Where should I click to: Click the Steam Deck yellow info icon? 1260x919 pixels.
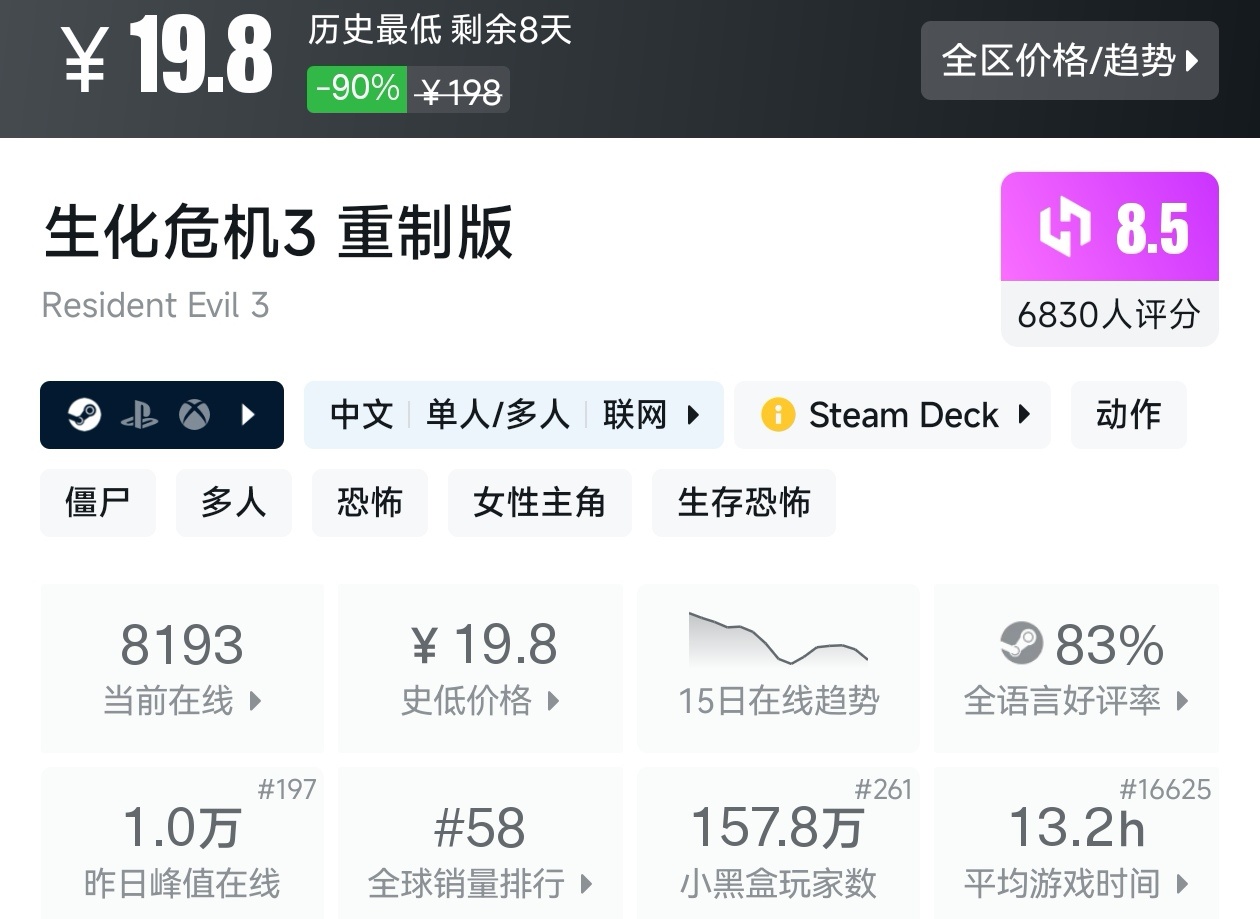[778, 415]
